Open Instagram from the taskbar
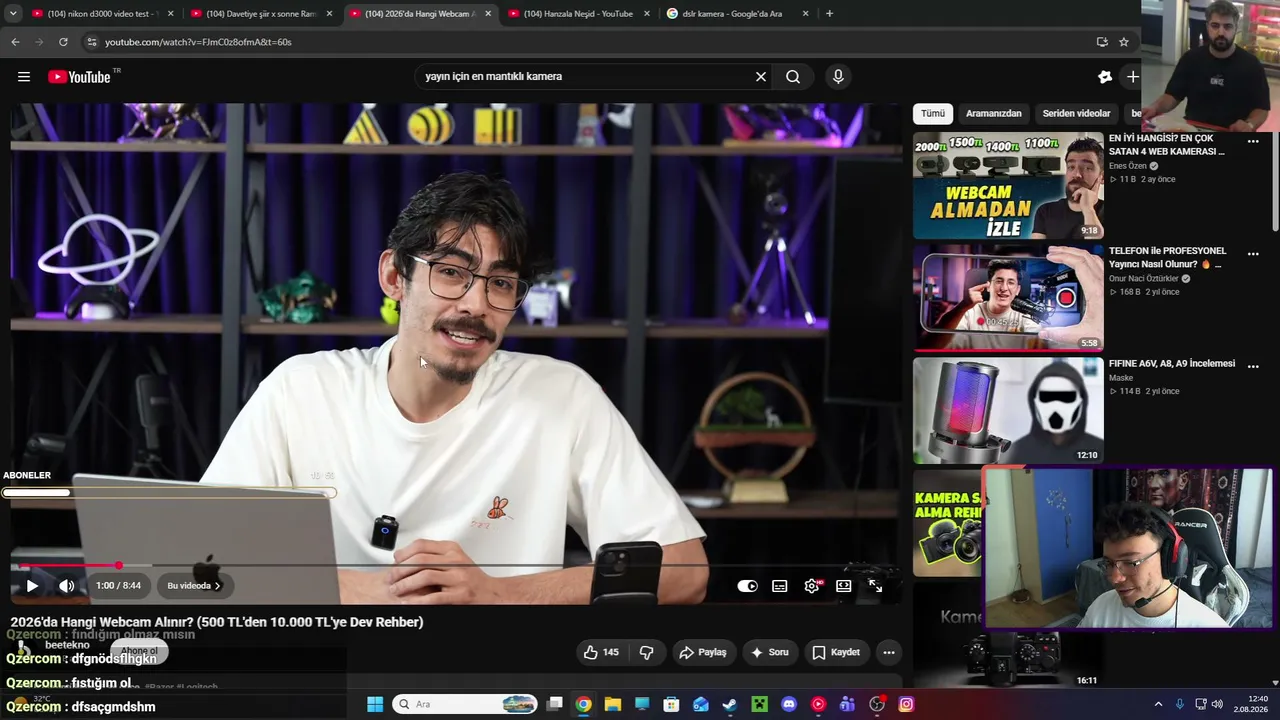1280x720 pixels. 906,704
